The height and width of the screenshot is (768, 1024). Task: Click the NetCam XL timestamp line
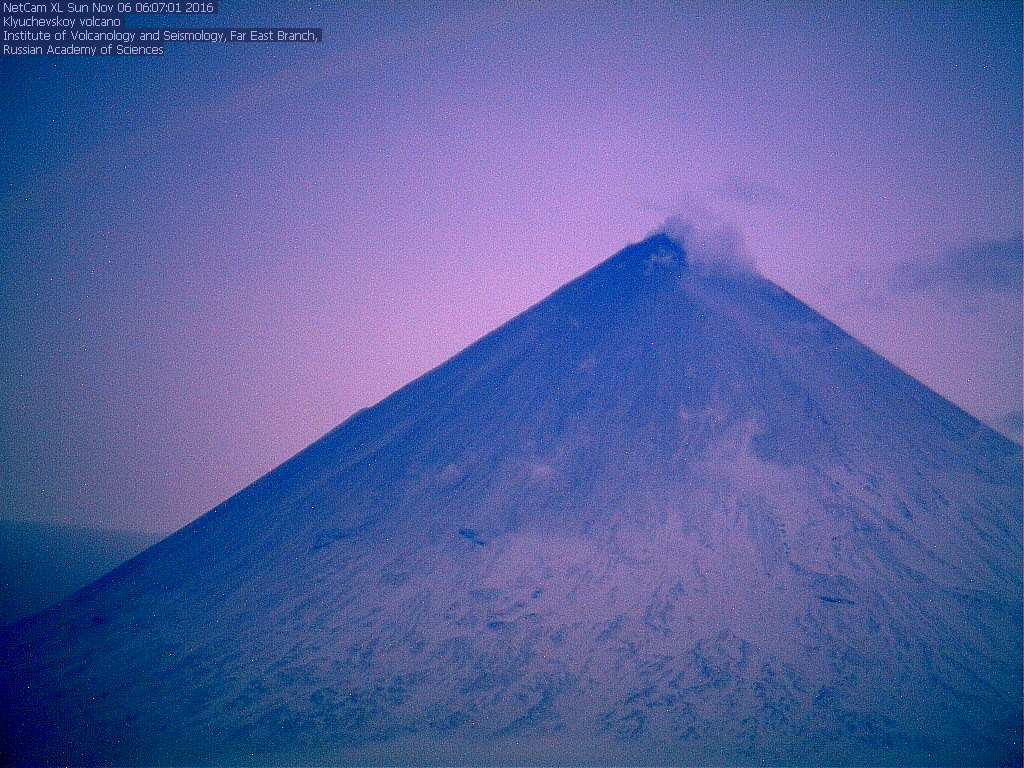click(108, 8)
